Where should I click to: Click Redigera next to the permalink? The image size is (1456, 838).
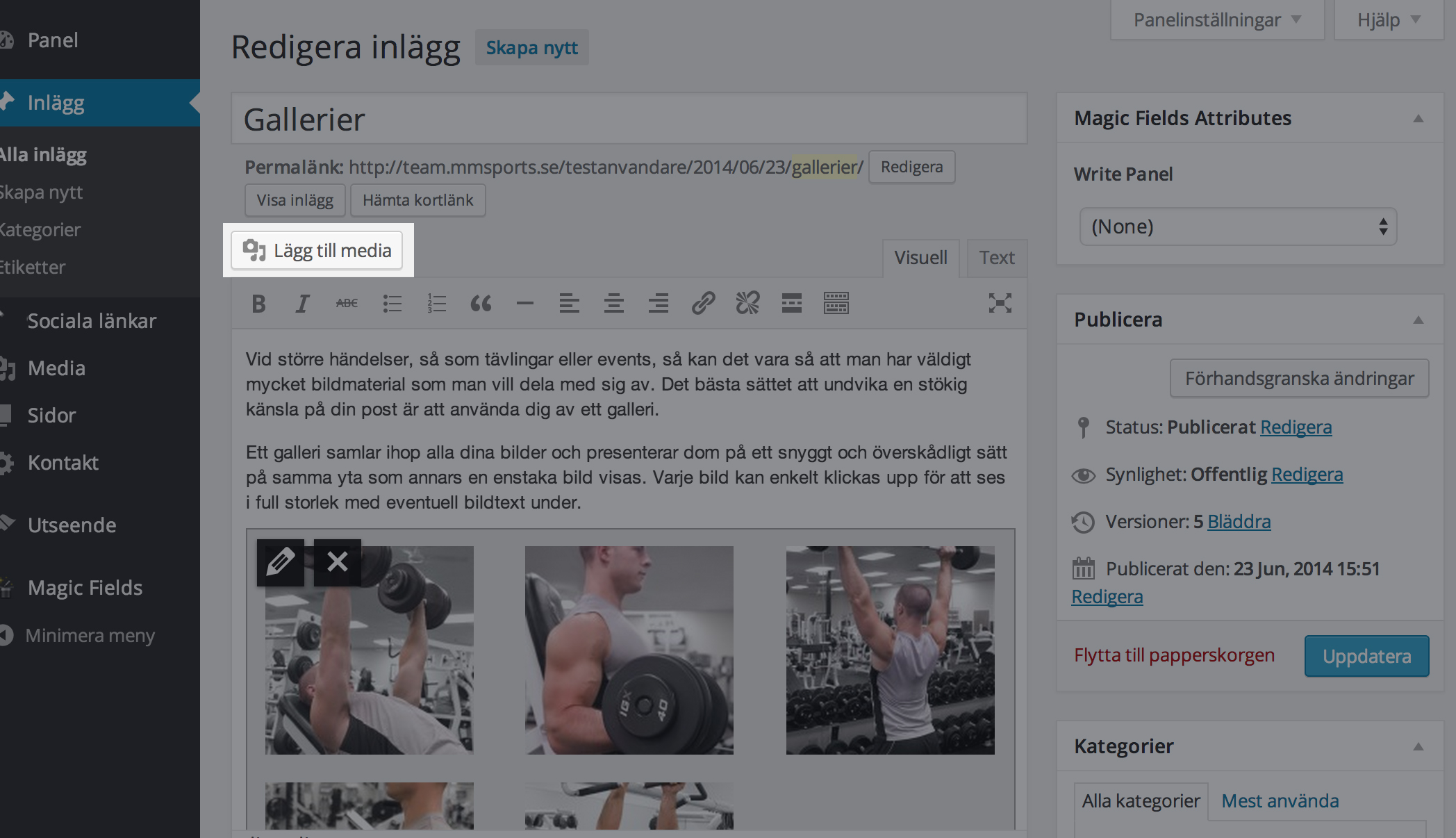click(911, 167)
